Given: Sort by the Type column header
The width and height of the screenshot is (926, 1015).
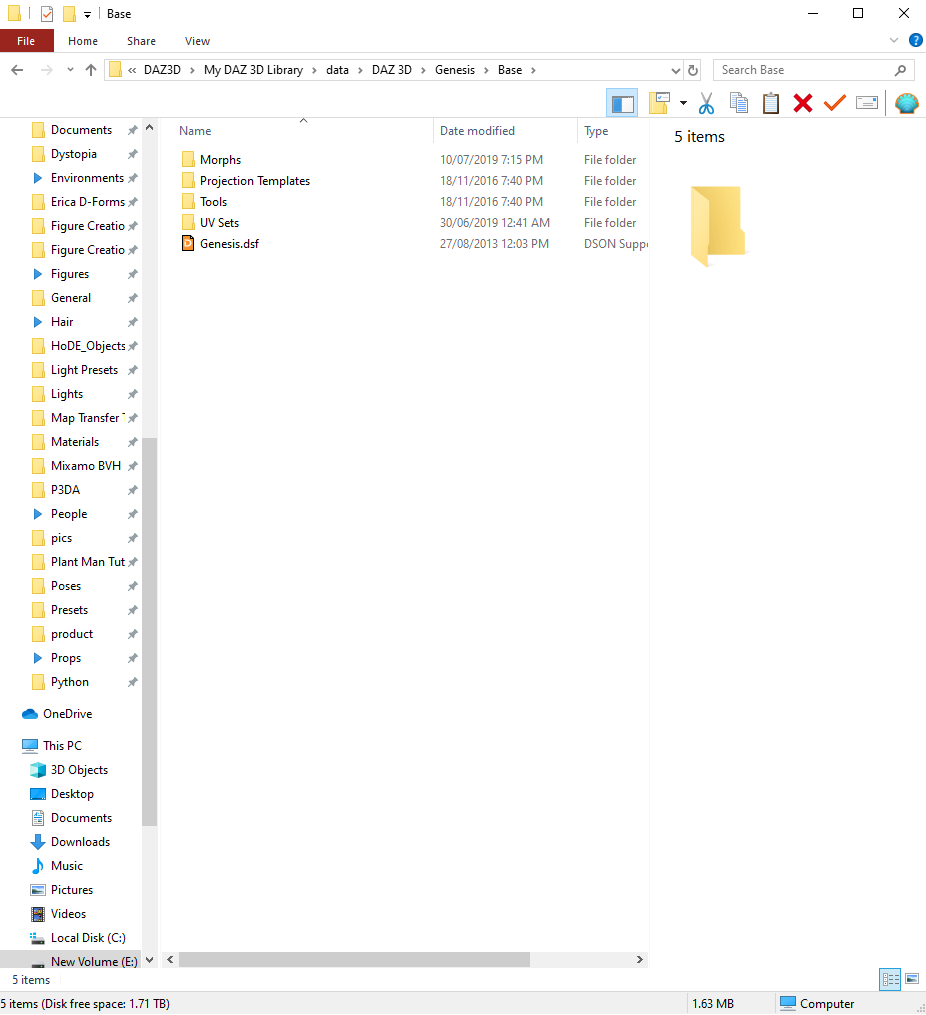Looking at the screenshot, I should pos(613,131).
